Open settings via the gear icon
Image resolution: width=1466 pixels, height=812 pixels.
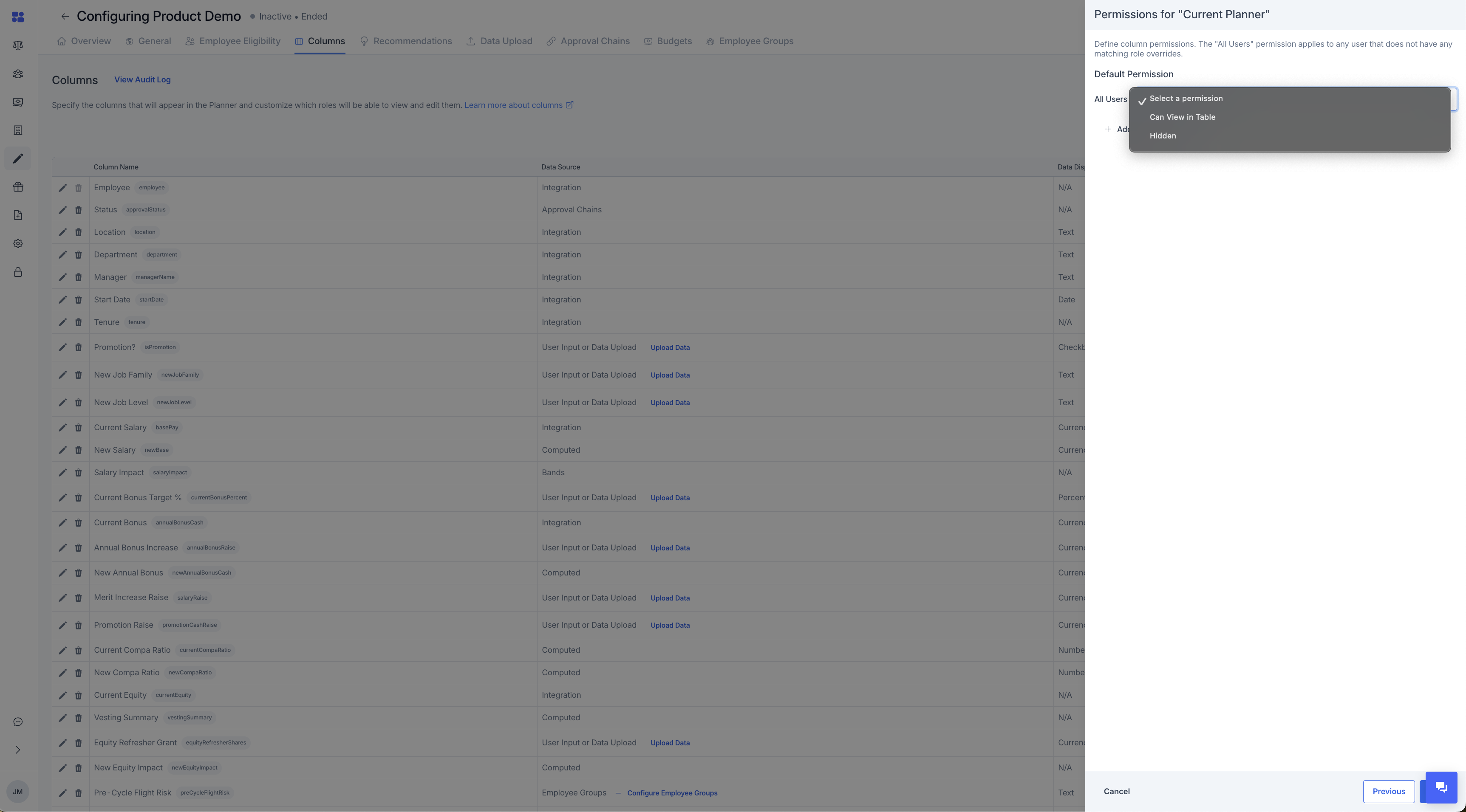tap(17, 243)
